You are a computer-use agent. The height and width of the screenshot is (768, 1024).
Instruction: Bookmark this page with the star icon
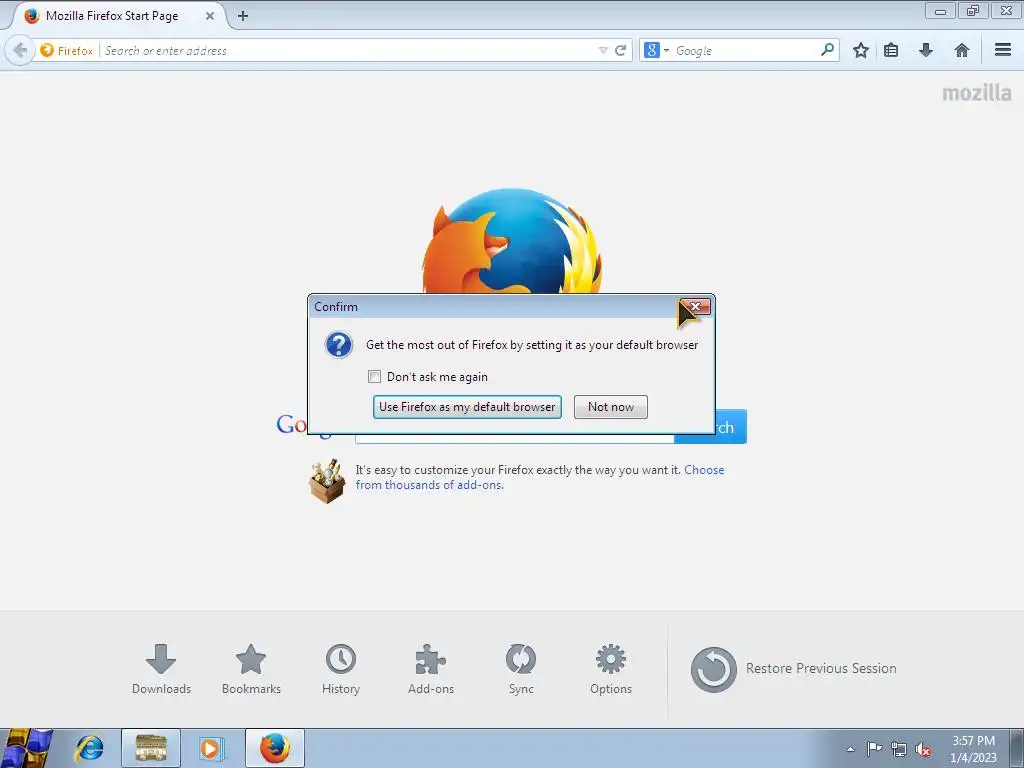click(x=861, y=50)
